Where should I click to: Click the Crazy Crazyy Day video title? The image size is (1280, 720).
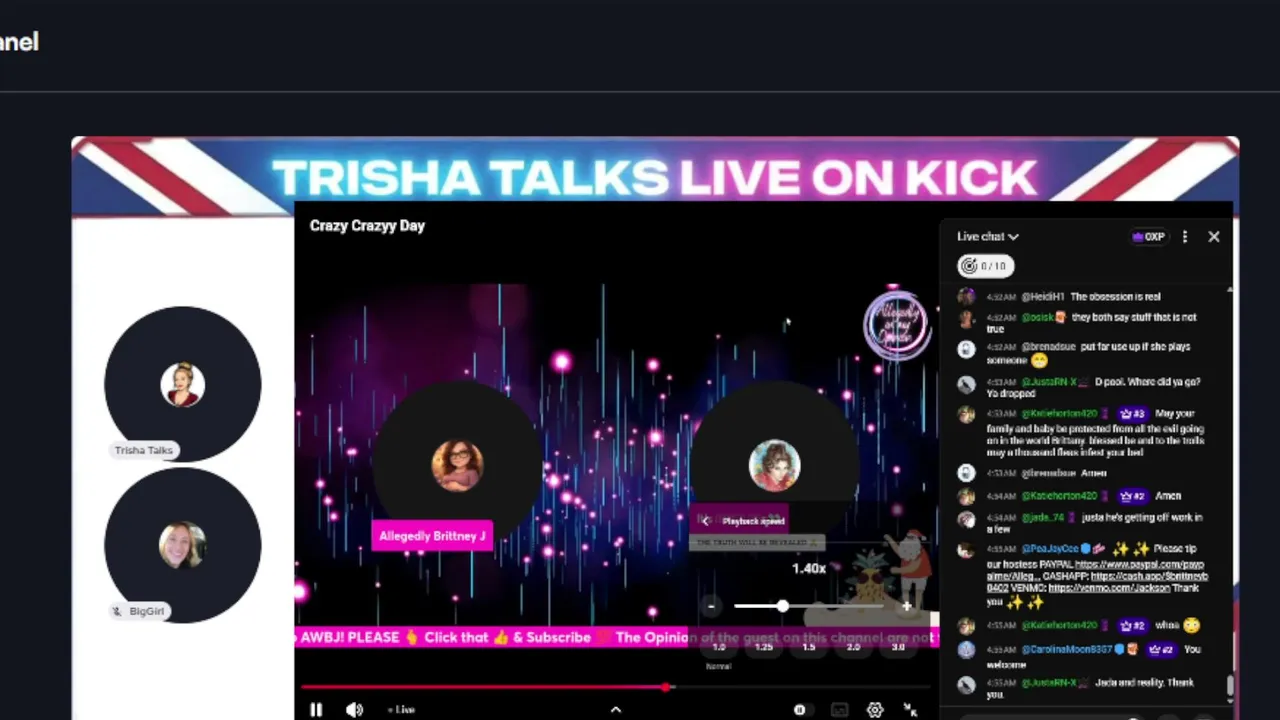point(367,226)
